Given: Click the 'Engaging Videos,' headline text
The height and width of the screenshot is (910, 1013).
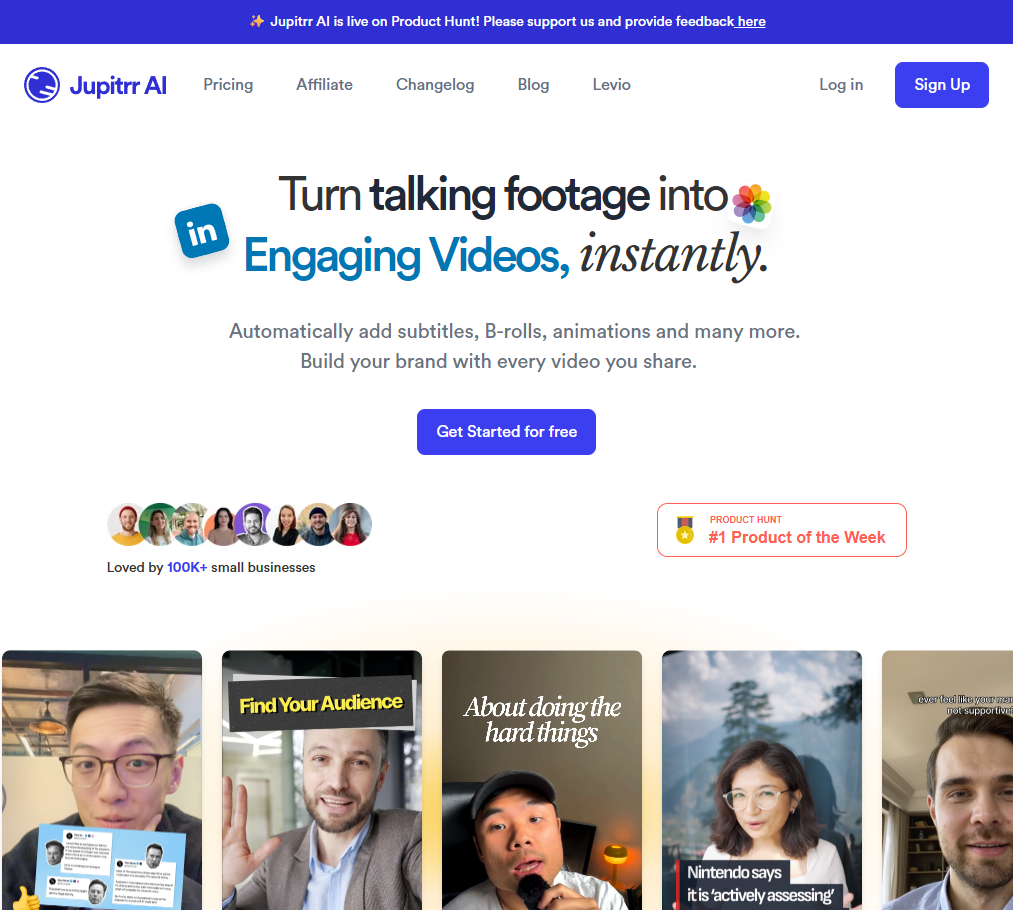Looking at the screenshot, I should [406, 256].
